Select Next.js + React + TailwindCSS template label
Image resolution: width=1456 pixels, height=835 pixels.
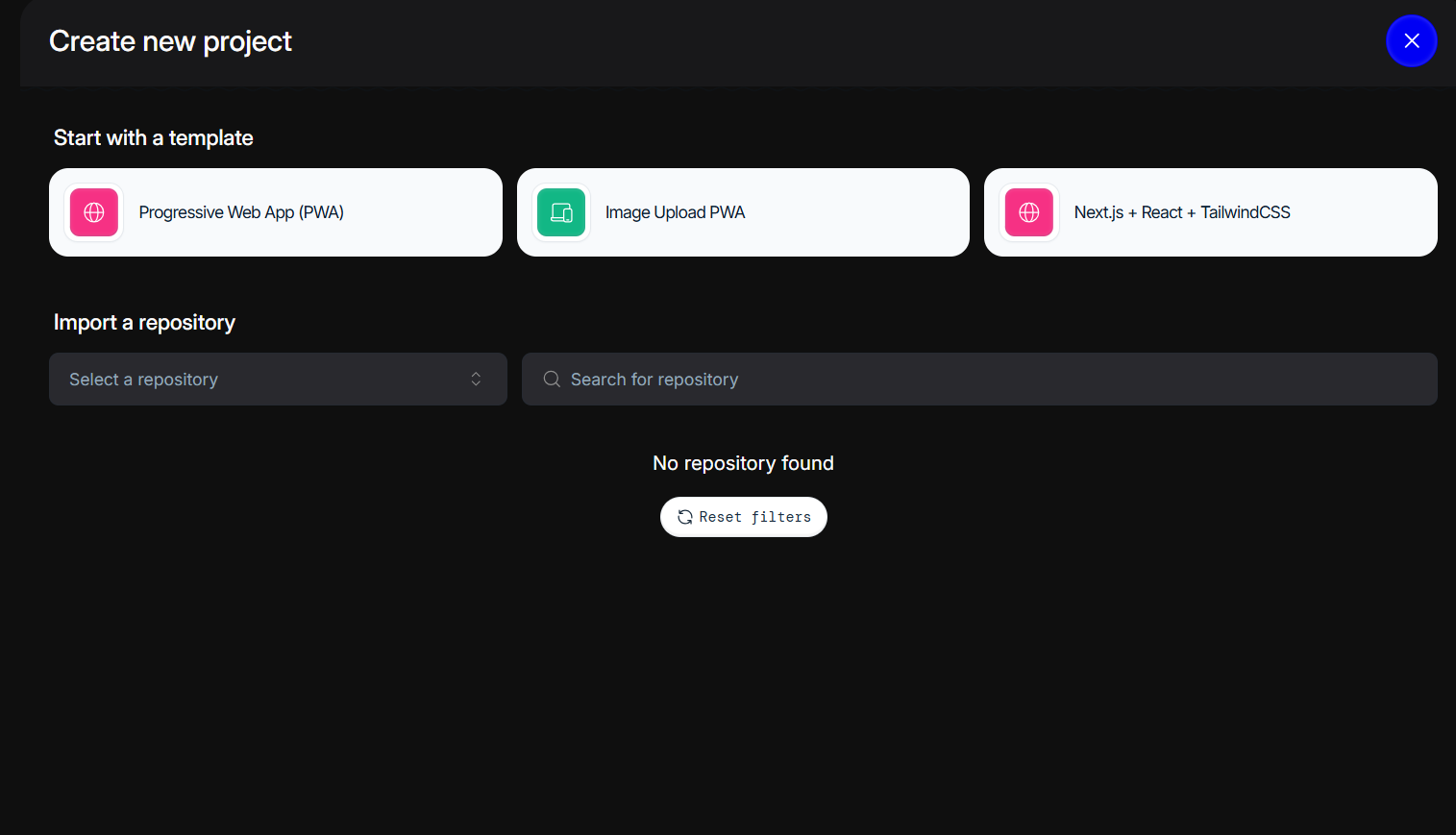click(x=1182, y=212)
